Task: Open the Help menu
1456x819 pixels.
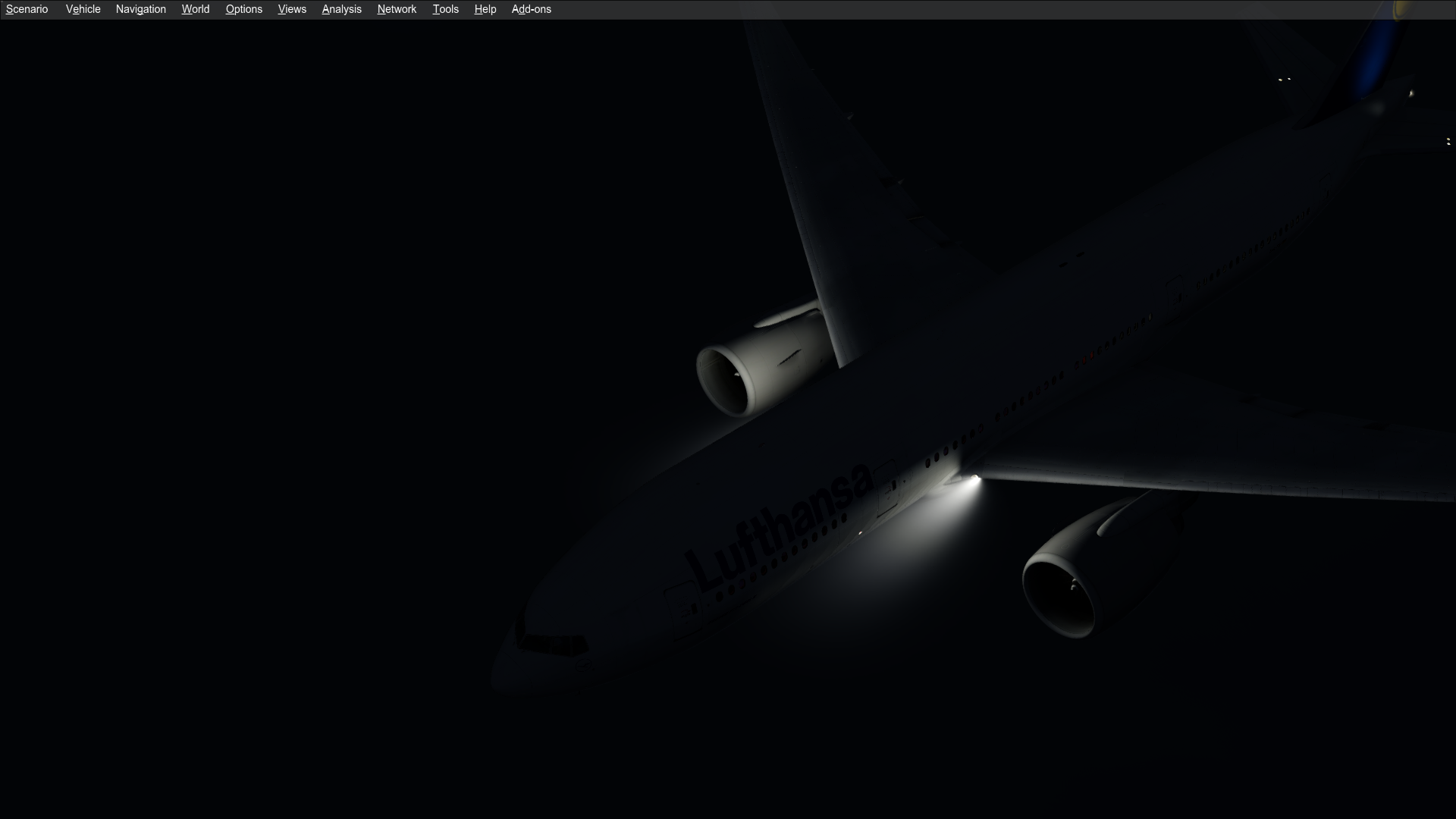Action: coord(485,9)
